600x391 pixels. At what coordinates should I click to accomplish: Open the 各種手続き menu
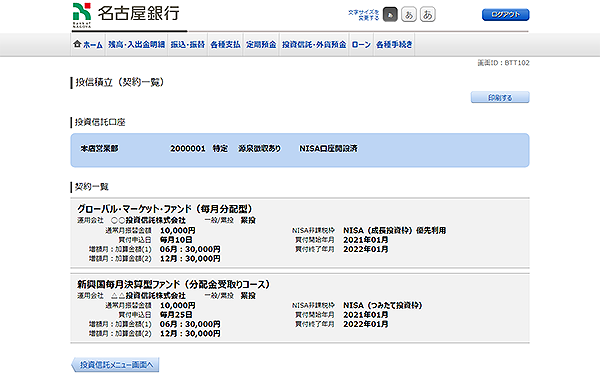394,45
